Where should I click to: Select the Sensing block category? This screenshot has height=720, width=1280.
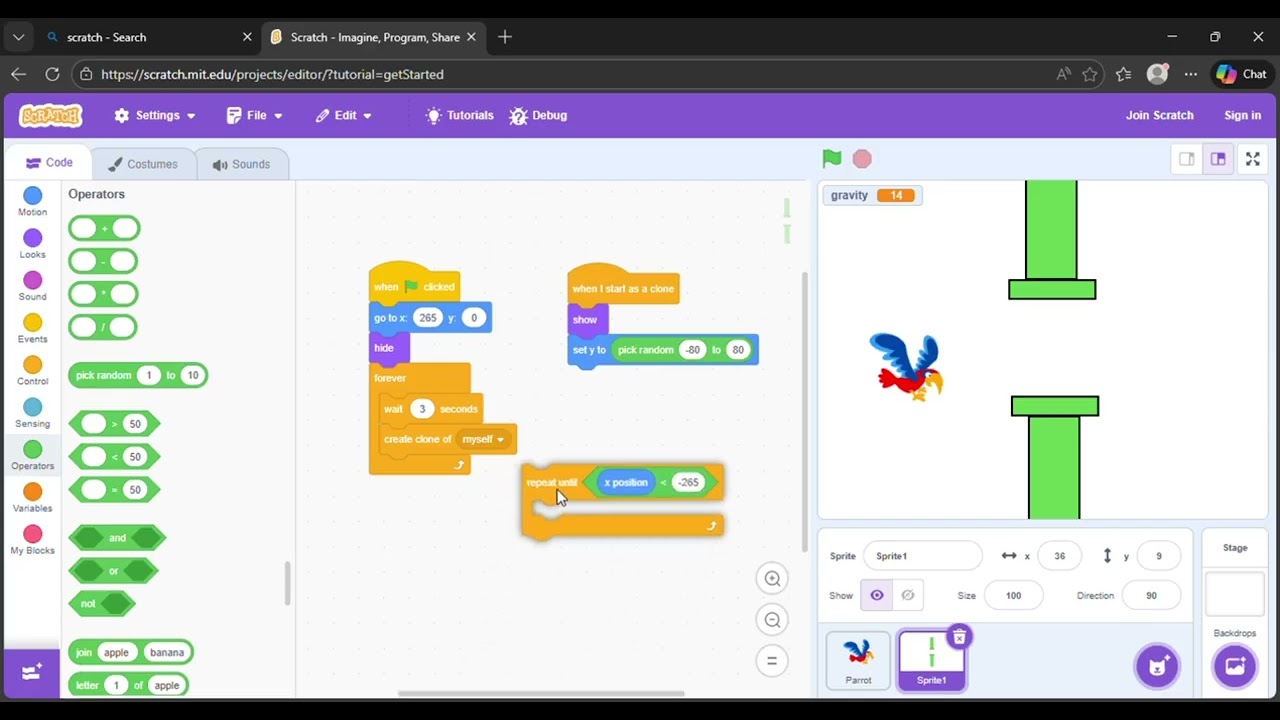click(33, 413)
